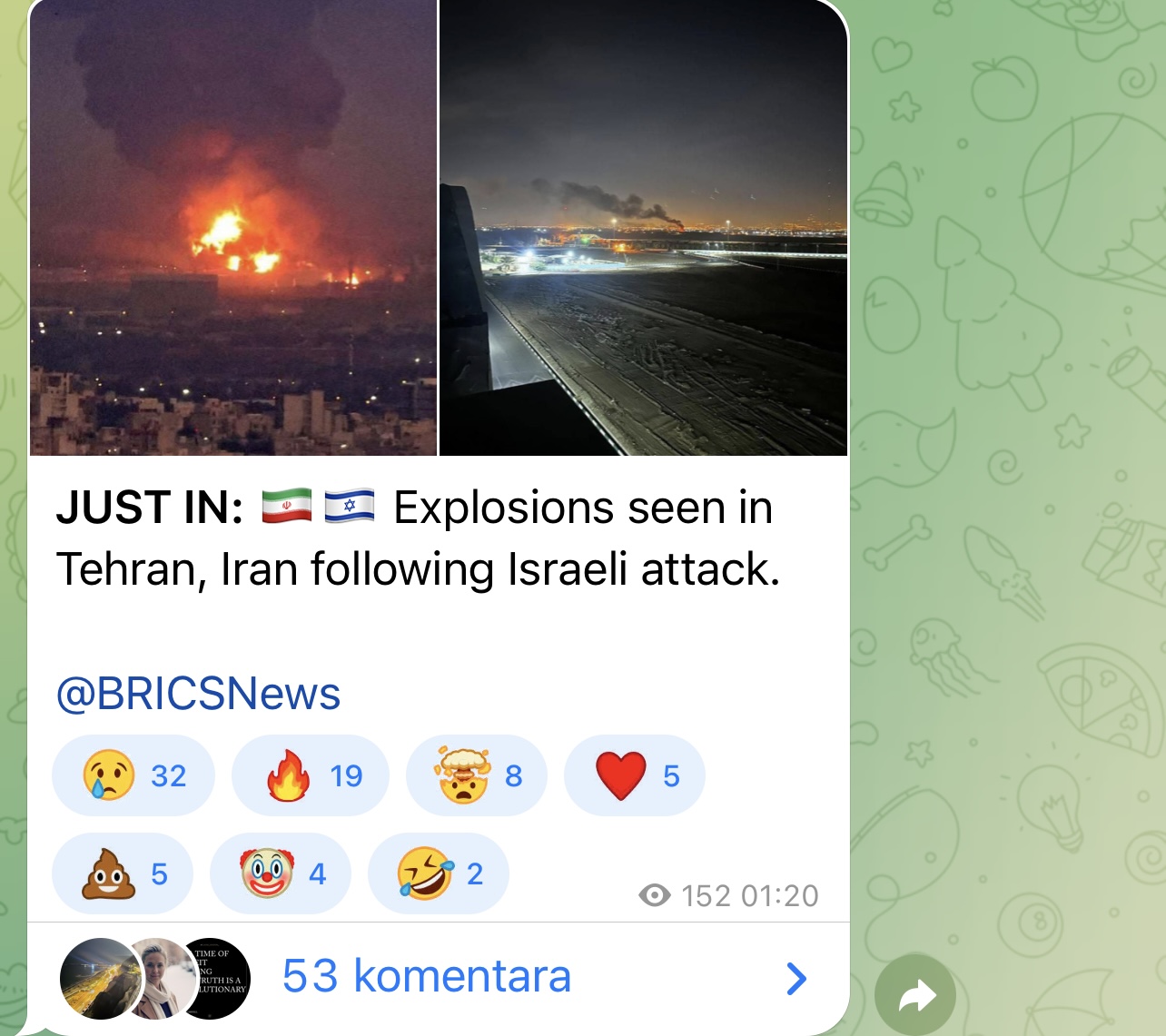Open the comments chevron arrow
The height and width of the screenshot is (1036, 1166).
(x=796, y=978)
